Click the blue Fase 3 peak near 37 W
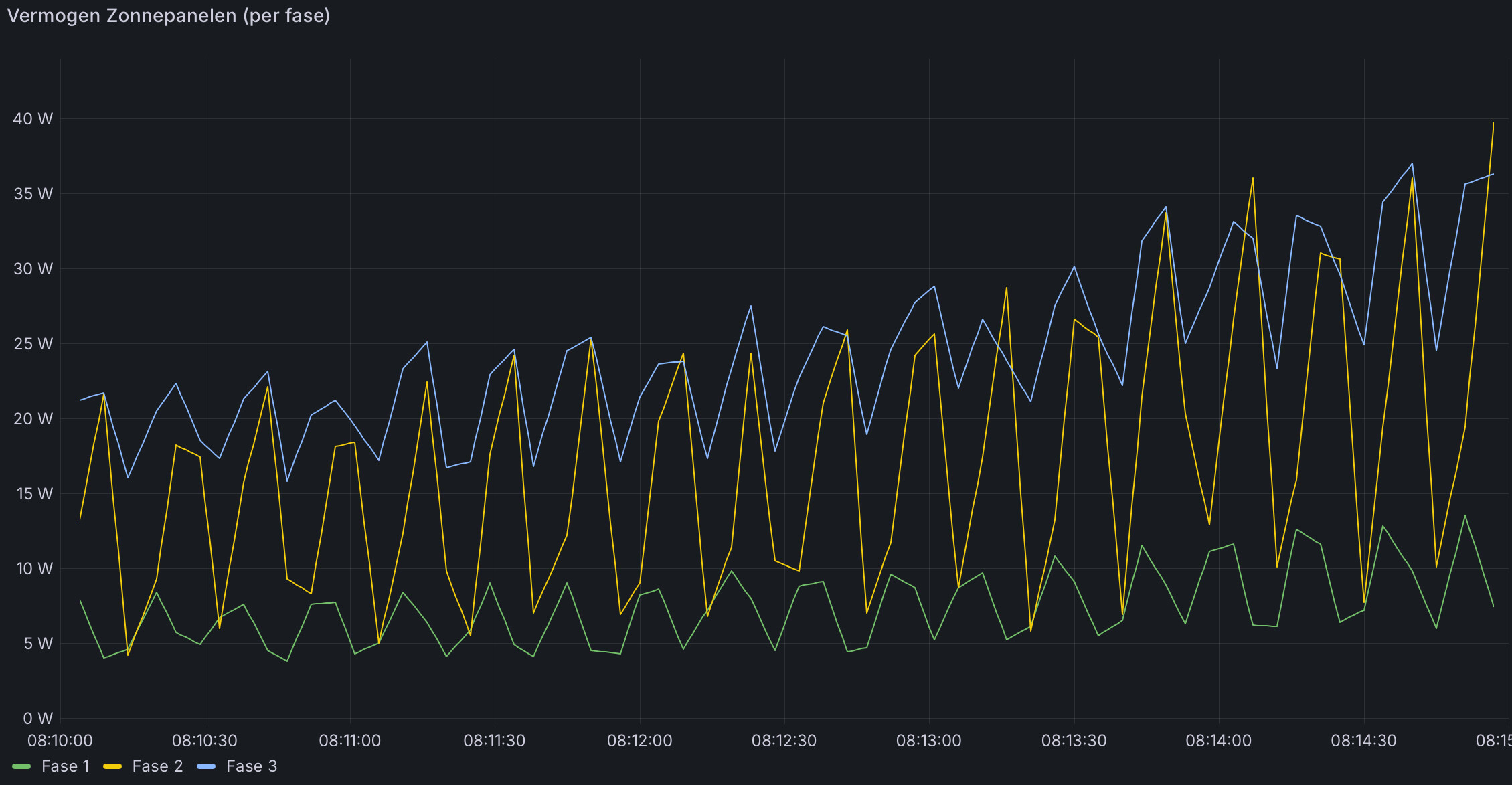 pos(1412,163)
